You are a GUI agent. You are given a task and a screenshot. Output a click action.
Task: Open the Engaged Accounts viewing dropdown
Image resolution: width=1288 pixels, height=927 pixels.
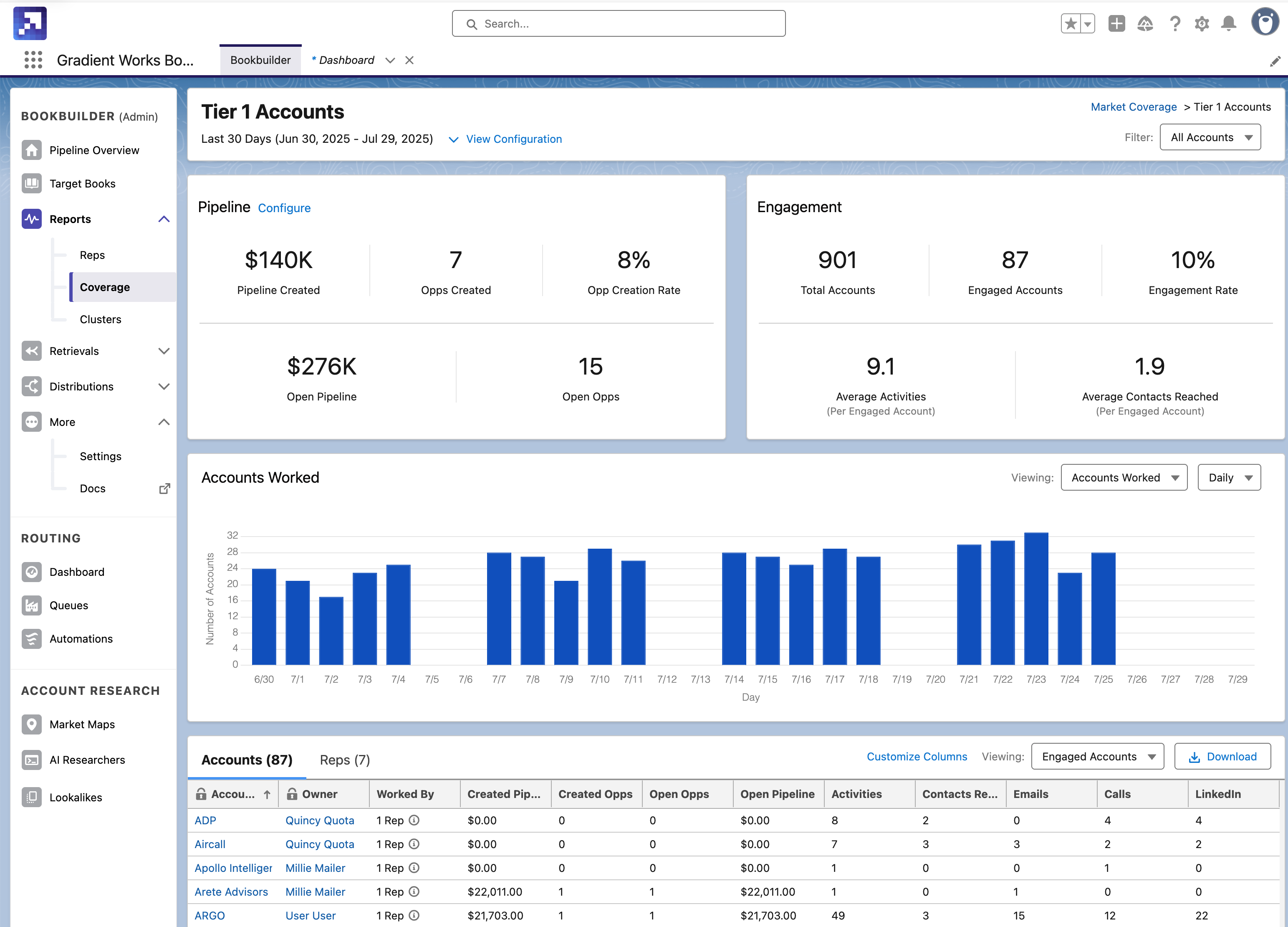(x=1097, y=757)
